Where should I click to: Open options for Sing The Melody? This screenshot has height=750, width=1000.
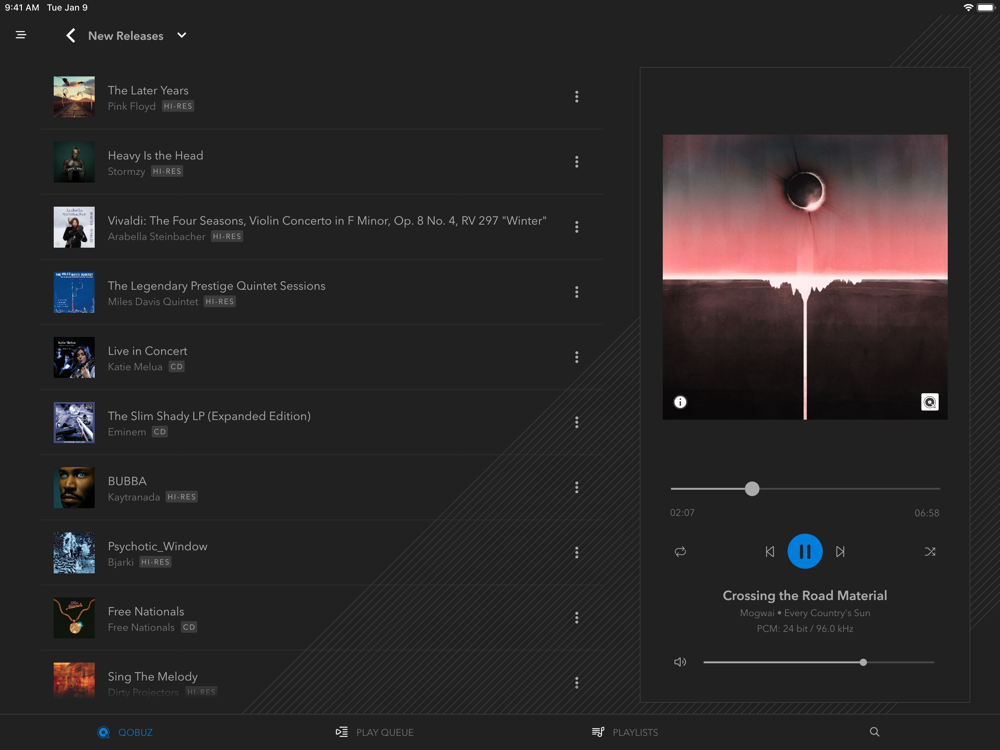577,682
